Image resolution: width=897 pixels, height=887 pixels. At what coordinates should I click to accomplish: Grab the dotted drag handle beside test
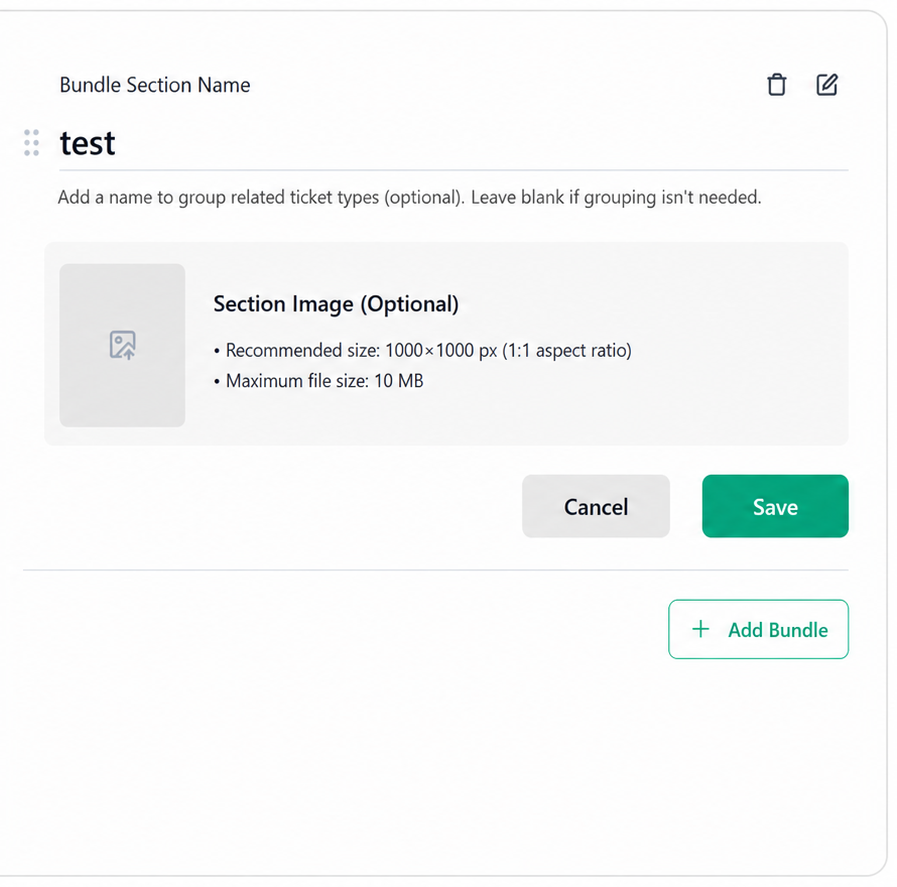[31, 142]
